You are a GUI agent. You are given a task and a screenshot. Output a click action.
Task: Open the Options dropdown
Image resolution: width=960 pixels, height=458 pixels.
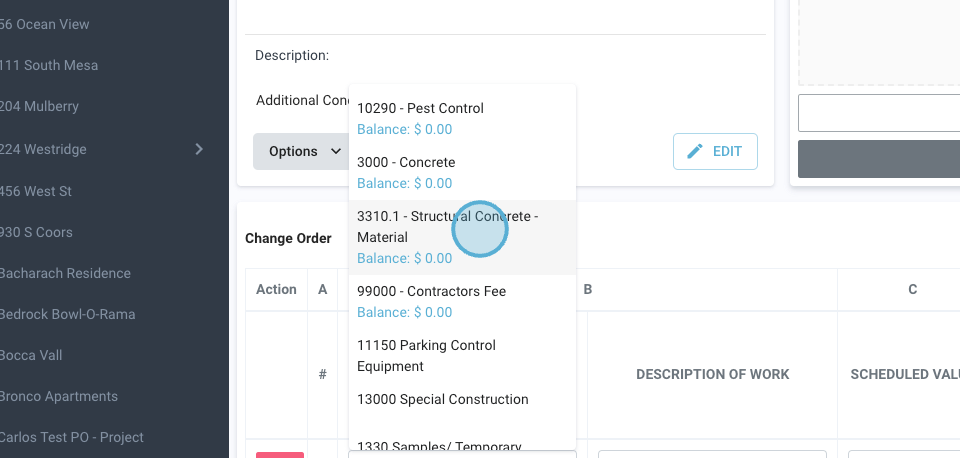299,152
